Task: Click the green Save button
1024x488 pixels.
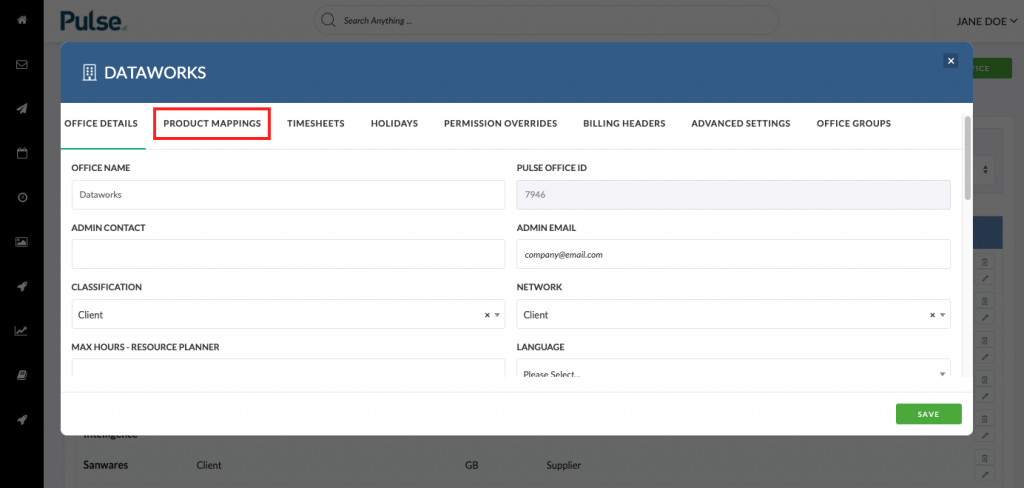Action: [929, 414]
